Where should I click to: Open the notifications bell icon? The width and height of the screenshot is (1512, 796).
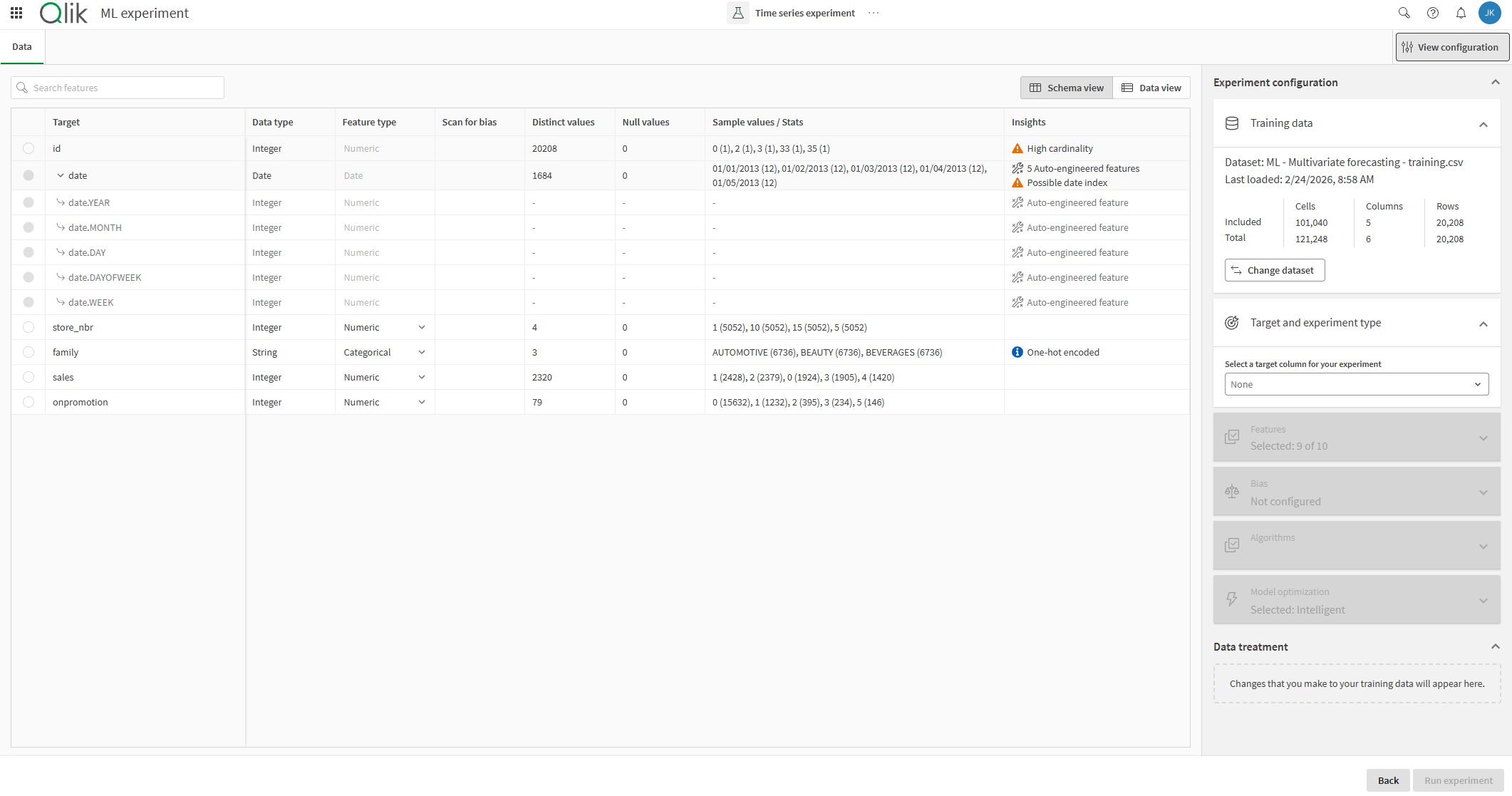[1461, 13]
